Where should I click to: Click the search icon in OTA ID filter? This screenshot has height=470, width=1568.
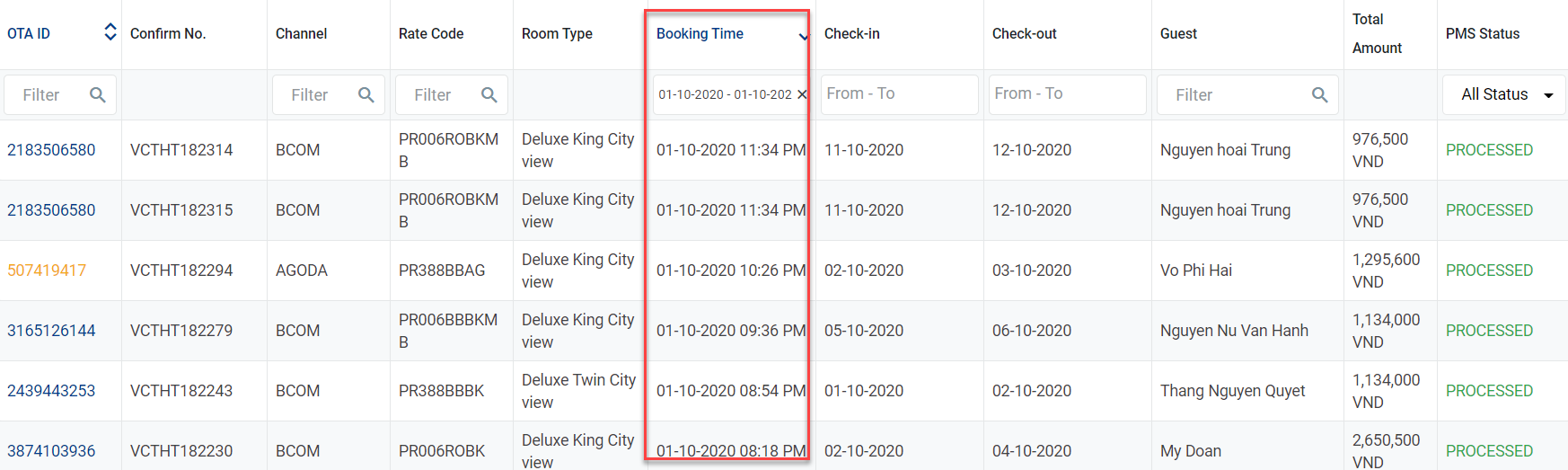(98, 94)
